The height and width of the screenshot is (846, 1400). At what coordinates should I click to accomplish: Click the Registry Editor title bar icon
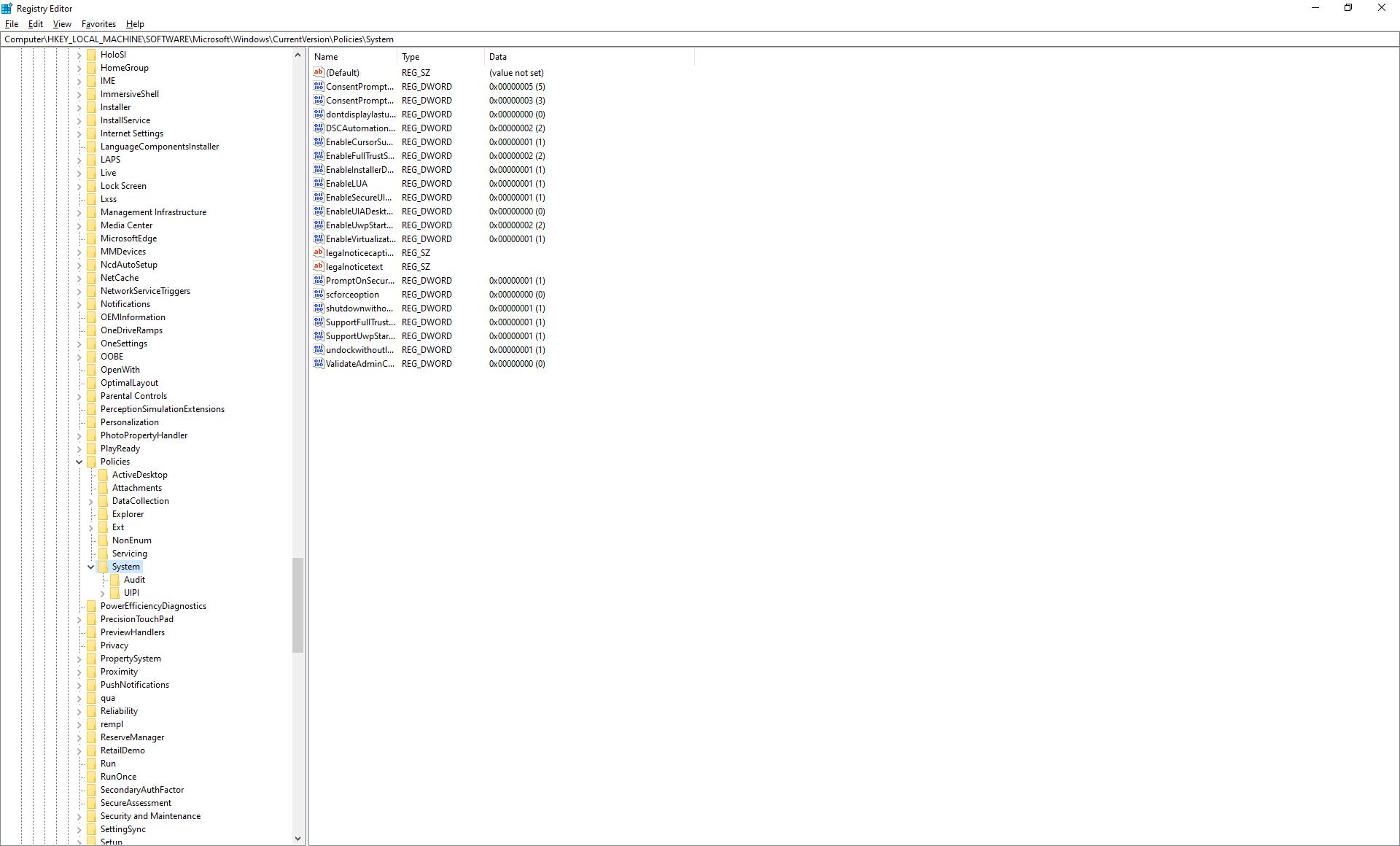pyautogui.click(x=7, y=8)
